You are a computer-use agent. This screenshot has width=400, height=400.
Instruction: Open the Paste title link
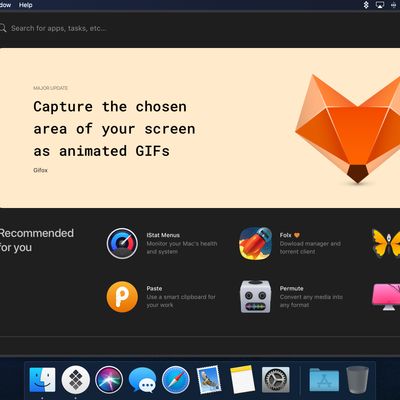pos(154,288)
